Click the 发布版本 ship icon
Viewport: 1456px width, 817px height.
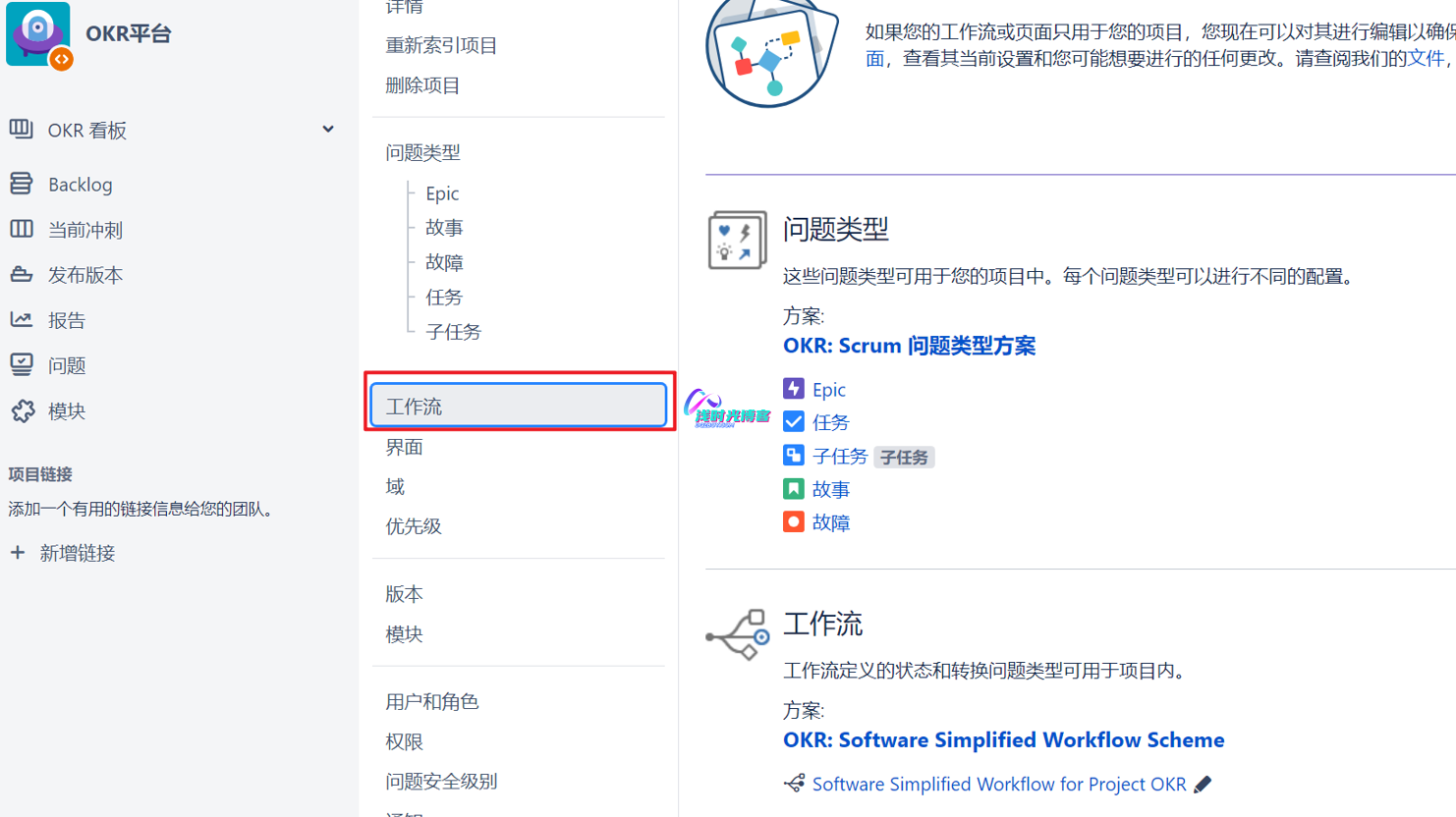tap(22, 275)
